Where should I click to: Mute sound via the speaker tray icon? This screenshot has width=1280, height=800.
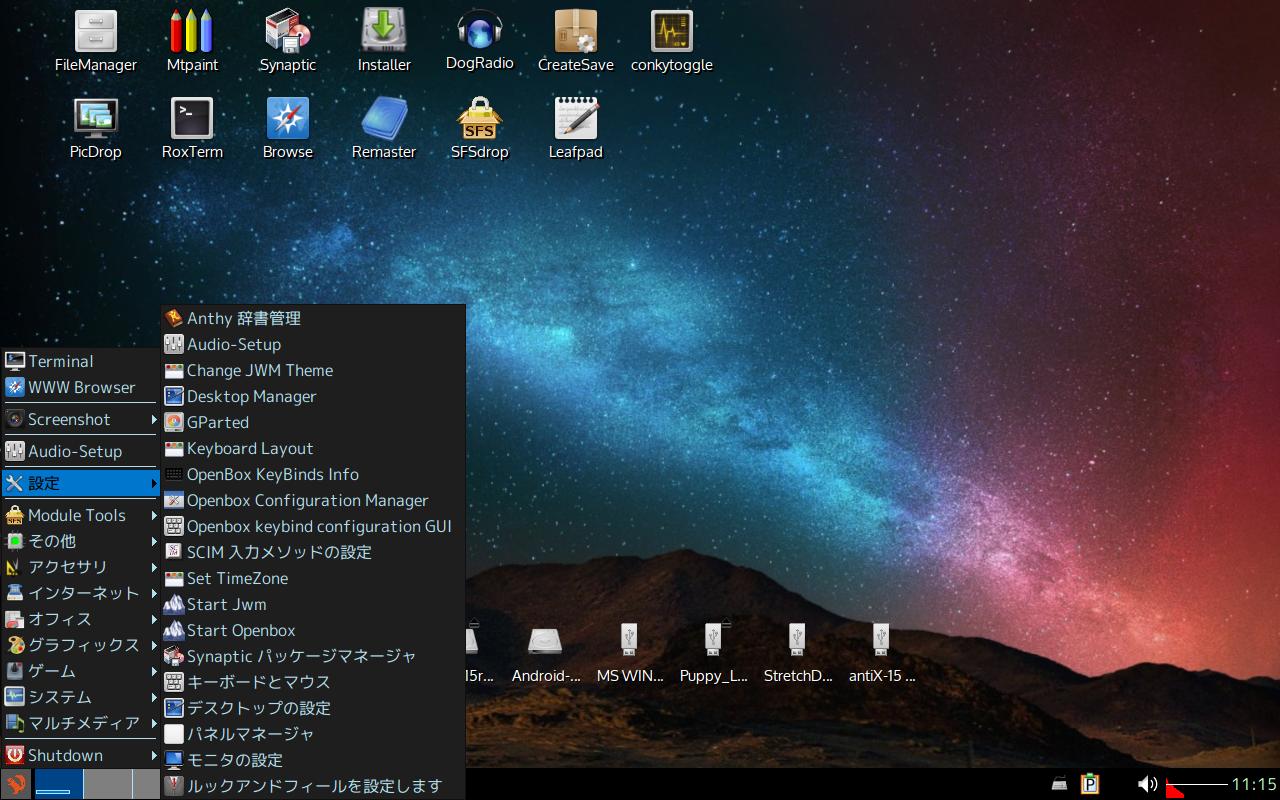[x=1148, y=784]
